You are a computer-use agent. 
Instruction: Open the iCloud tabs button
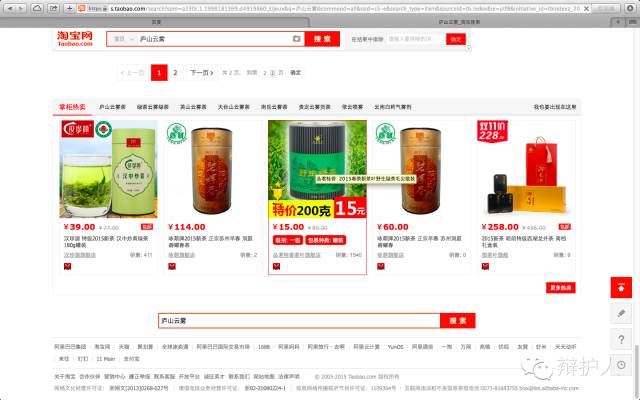(37, 8)
